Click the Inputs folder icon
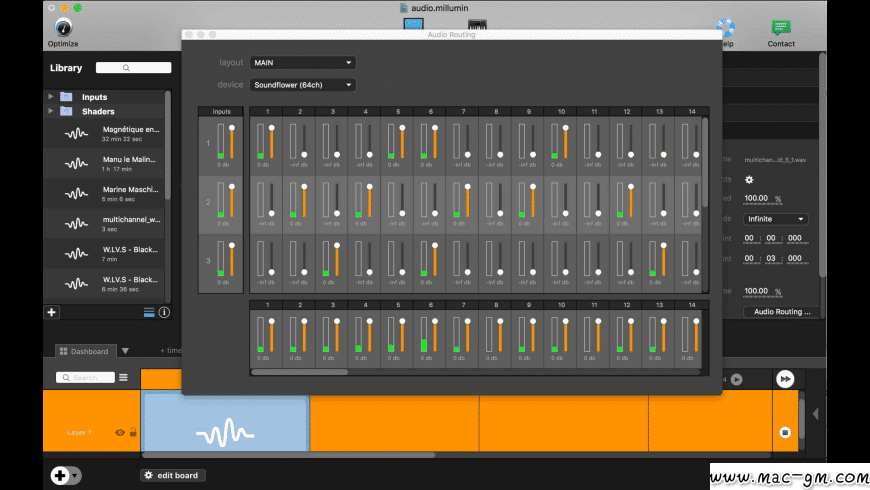This screenshot has width=870, height=490. (66, 97)
